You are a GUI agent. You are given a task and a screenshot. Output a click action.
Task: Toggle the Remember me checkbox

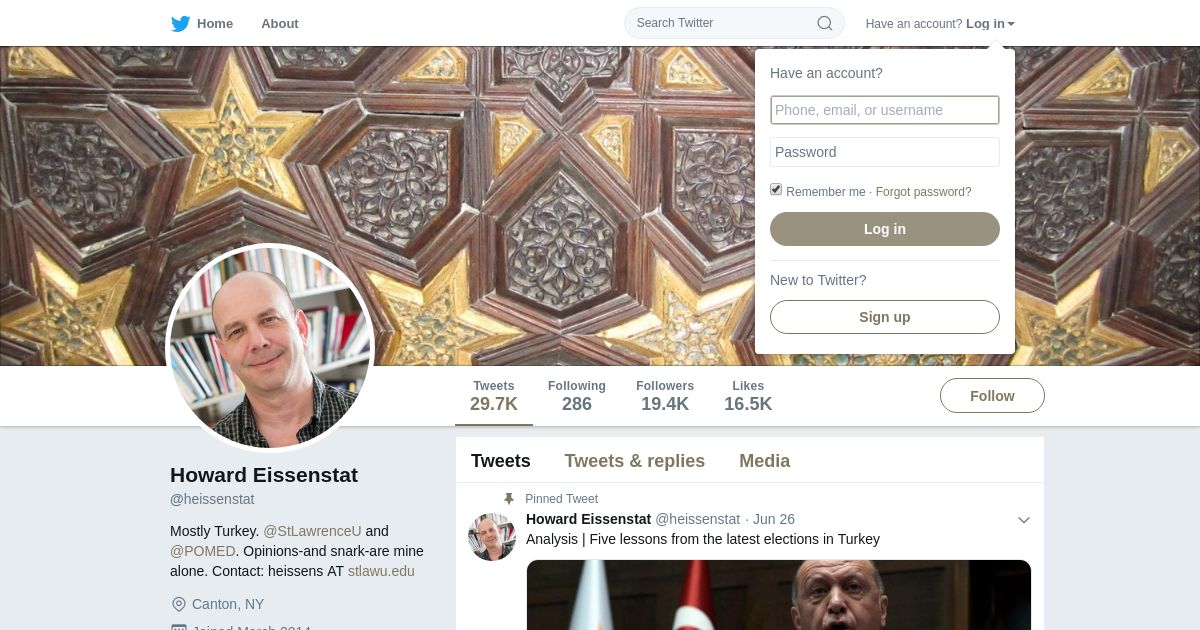click(x=776, y=189)
